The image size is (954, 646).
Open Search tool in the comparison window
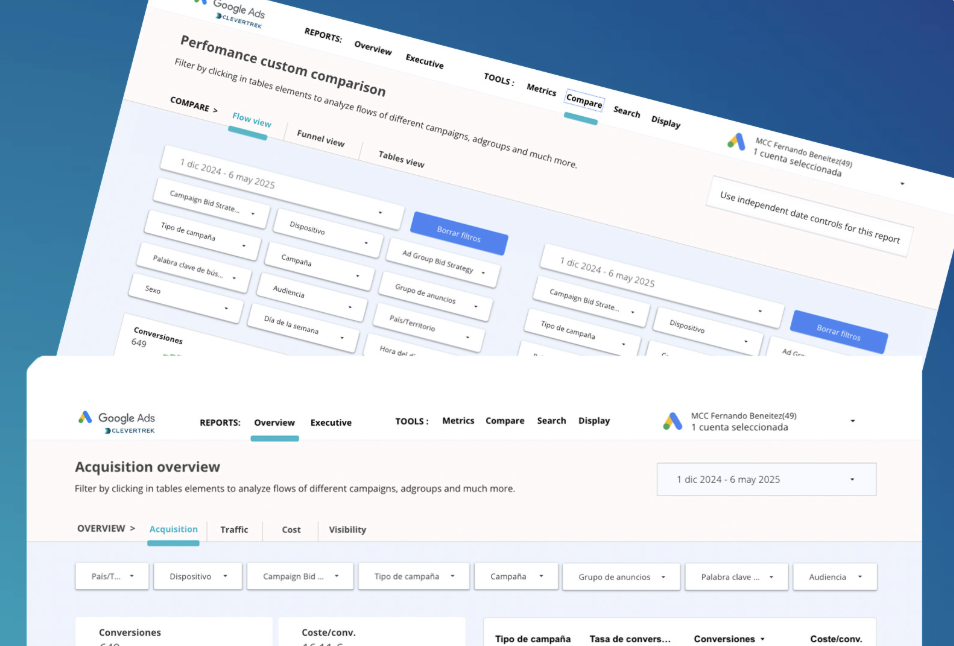click(627, 112)
